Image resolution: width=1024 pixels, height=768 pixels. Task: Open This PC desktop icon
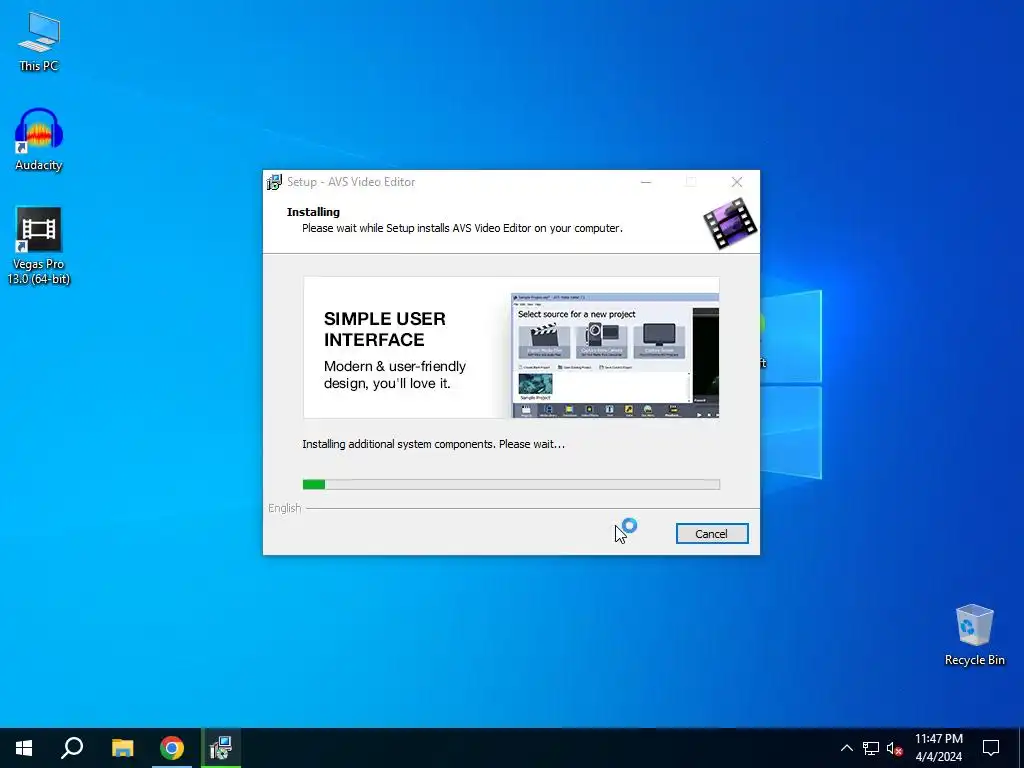click(39, 40)
